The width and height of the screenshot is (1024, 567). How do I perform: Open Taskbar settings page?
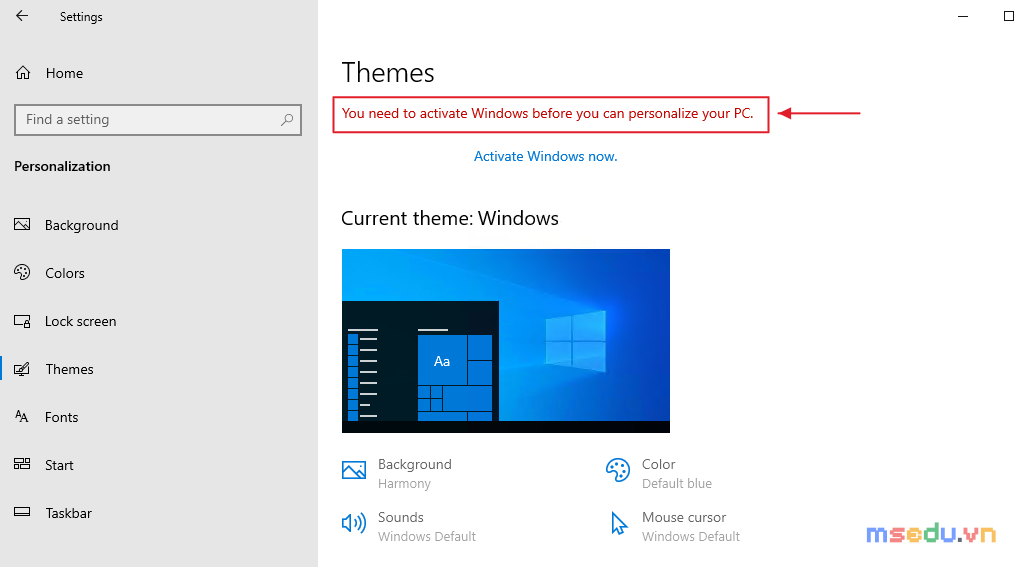(x=69, y=513)
